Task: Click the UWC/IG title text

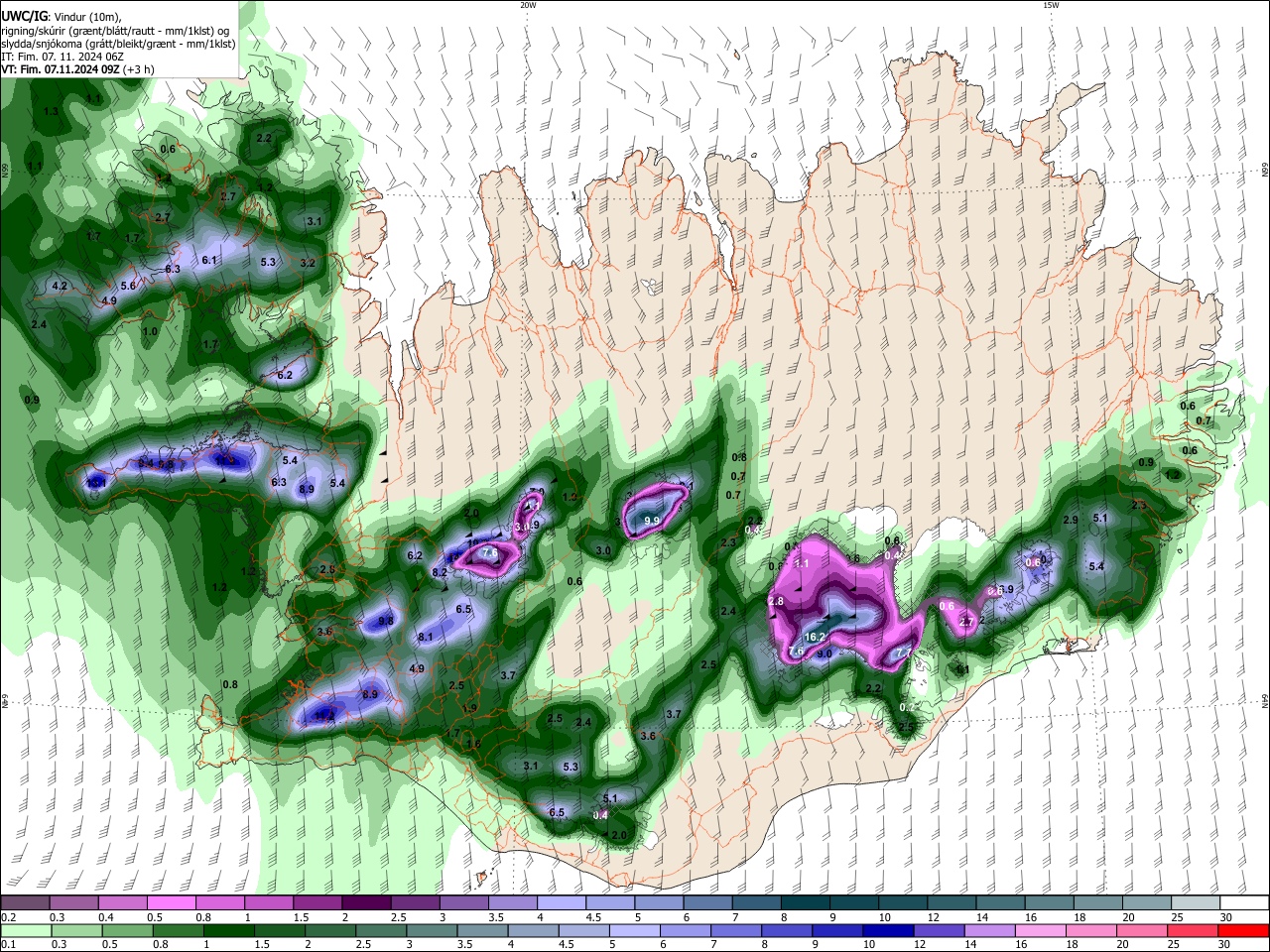Action: pyautogui.click(x=23, y=16)
